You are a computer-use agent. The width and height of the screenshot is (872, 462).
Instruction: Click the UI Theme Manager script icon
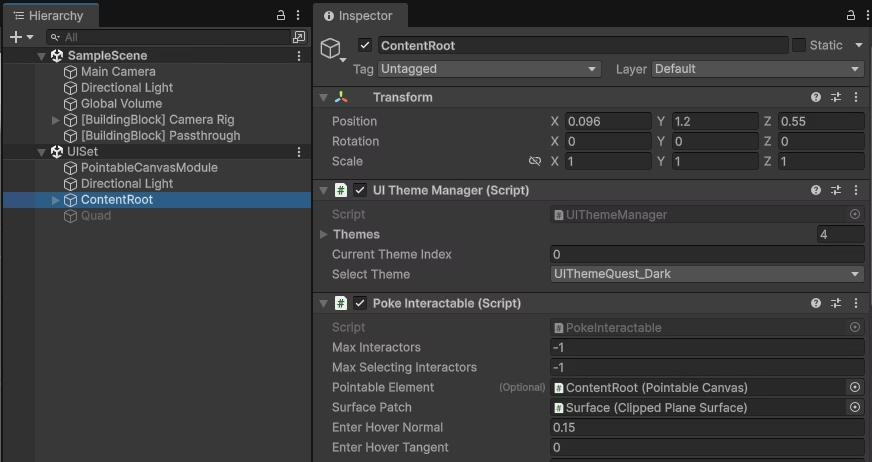(341, 190)
